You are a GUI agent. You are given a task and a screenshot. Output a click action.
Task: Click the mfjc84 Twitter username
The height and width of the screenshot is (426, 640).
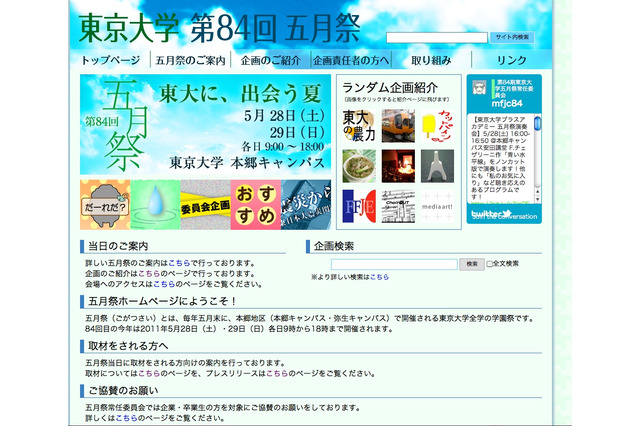(x=507, y=103)
